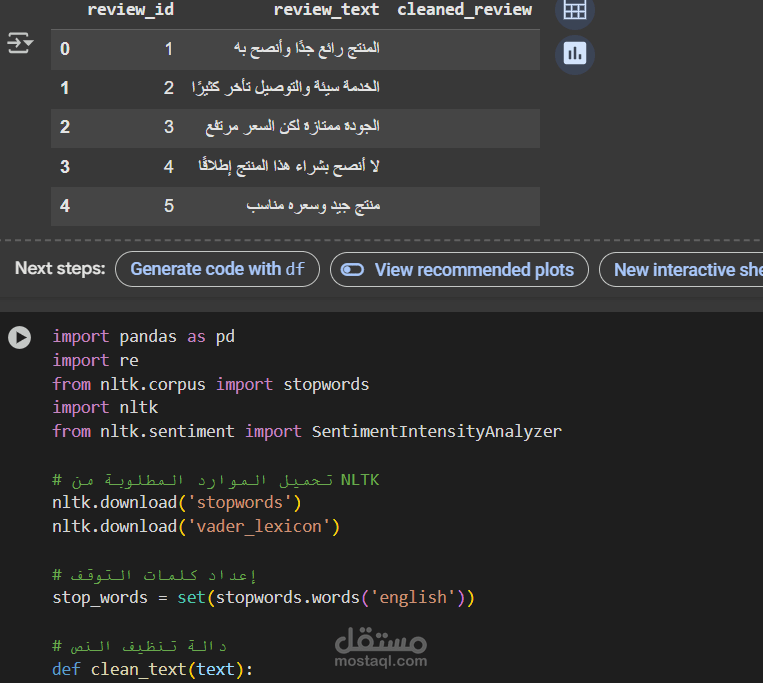Select the review_text column header
This screenshot has width=763, height=683.
[x=326, y=10]
